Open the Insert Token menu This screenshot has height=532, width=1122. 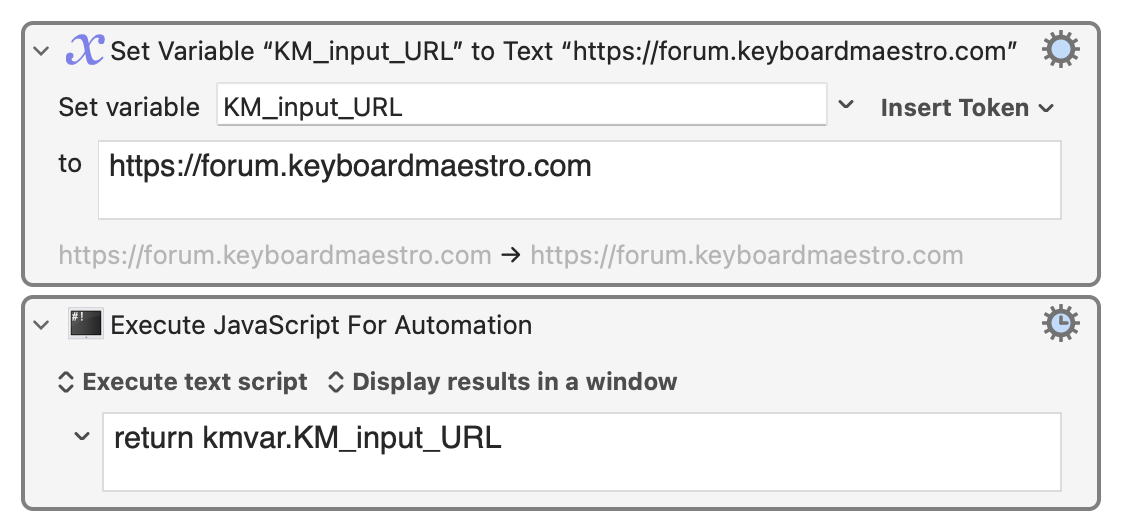click(967, 107)
